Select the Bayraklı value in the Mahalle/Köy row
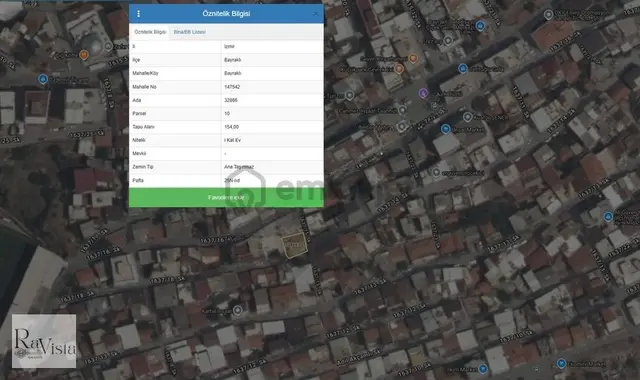The width and height of the screenshot is (640, 380). [x=233, y=73]
